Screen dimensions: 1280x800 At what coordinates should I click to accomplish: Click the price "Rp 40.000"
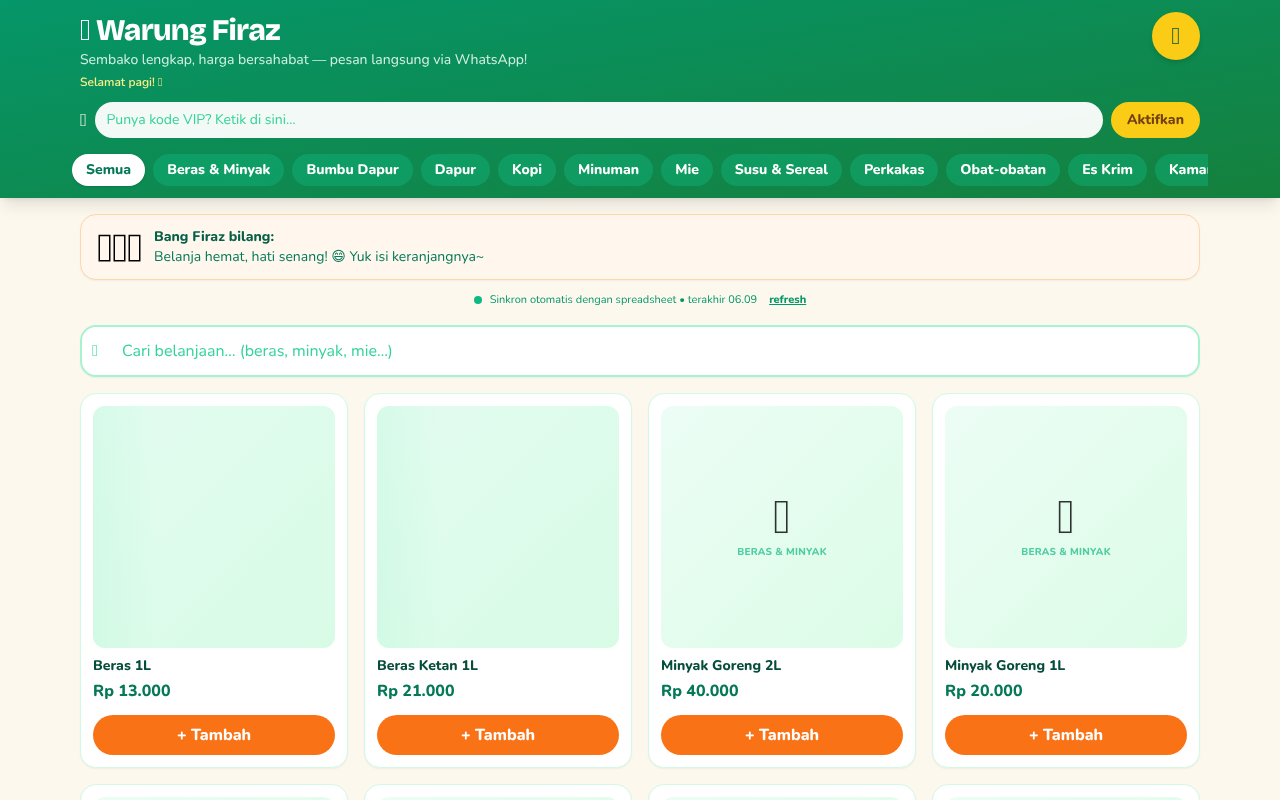click(700, 691)
